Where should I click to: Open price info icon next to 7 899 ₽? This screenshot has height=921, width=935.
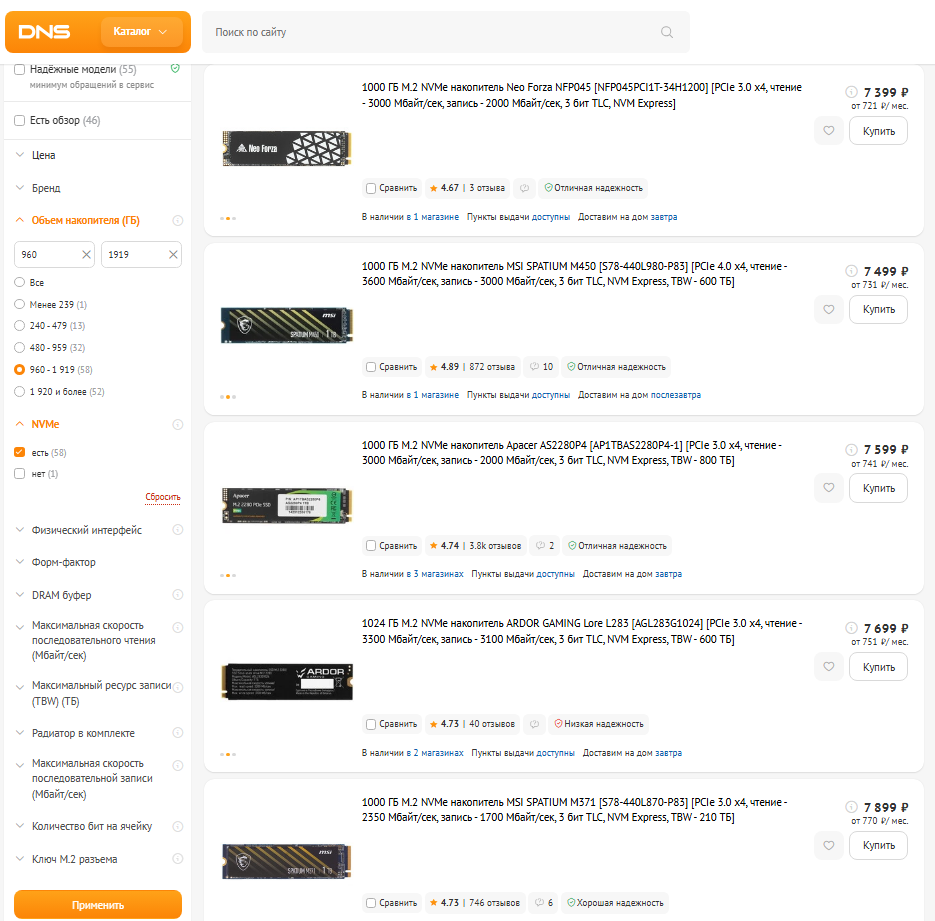click(x=852, y=807)
